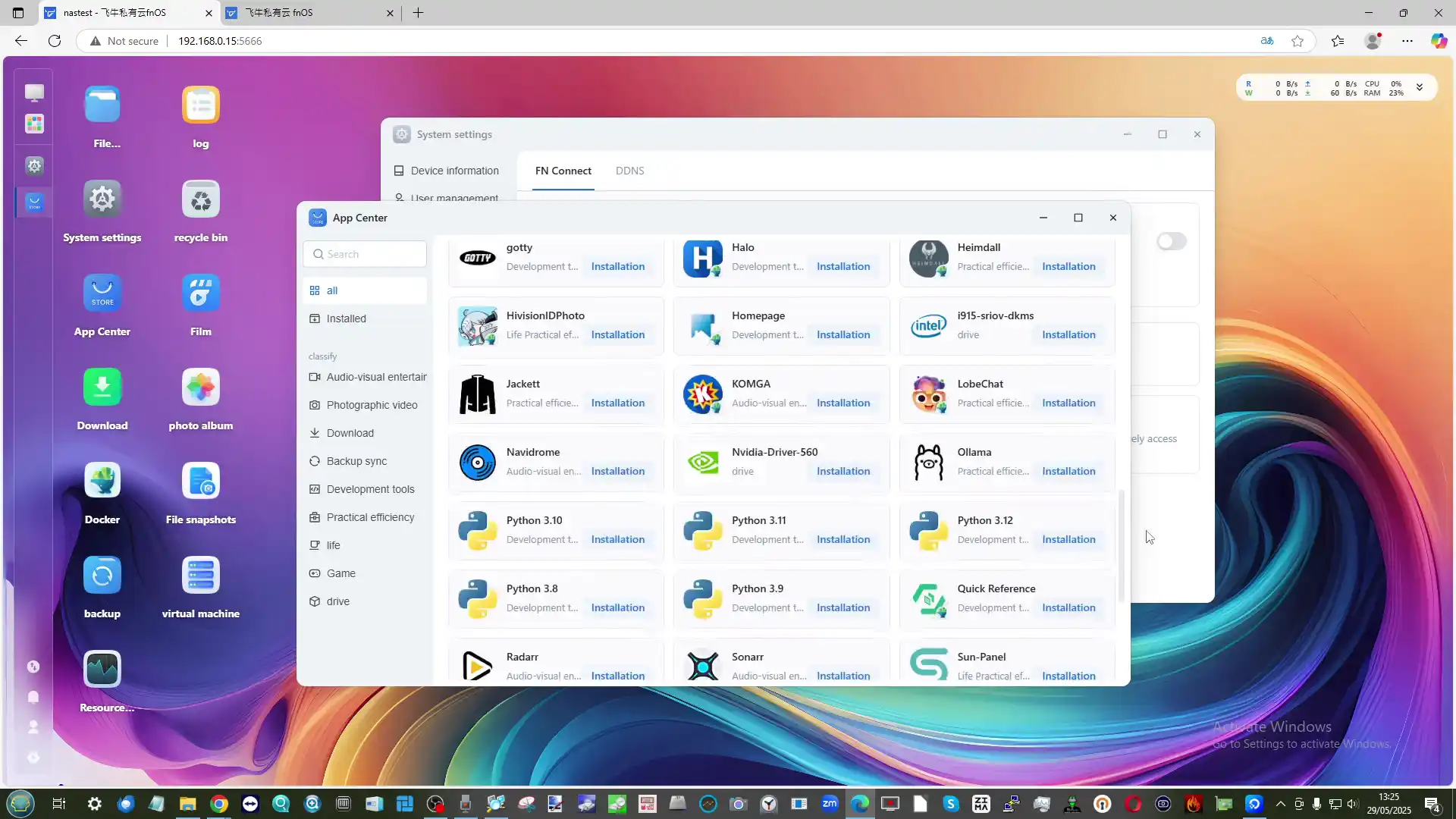Toggle the switch in System settings window
Image resolution: width=1456 pixels, height=819 pixels.
pyautogui.click(x=1172, y=241)
